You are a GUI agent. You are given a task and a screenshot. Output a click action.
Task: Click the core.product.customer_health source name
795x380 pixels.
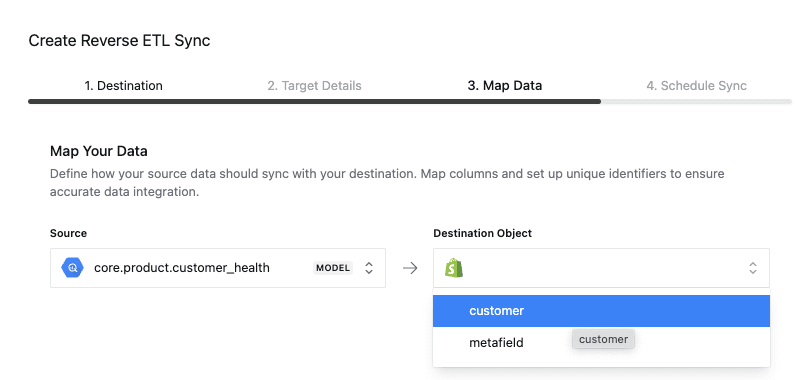(x=182, y=268)
